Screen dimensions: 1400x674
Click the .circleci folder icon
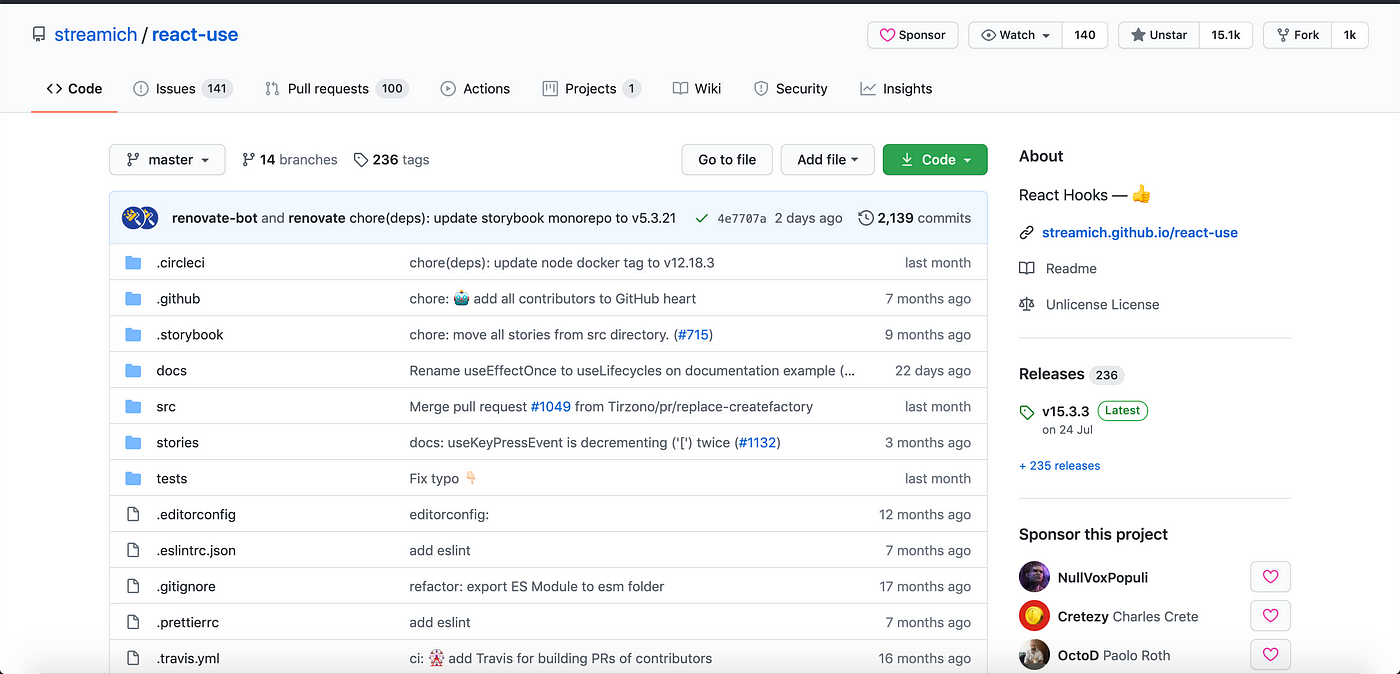pos(133,263)
